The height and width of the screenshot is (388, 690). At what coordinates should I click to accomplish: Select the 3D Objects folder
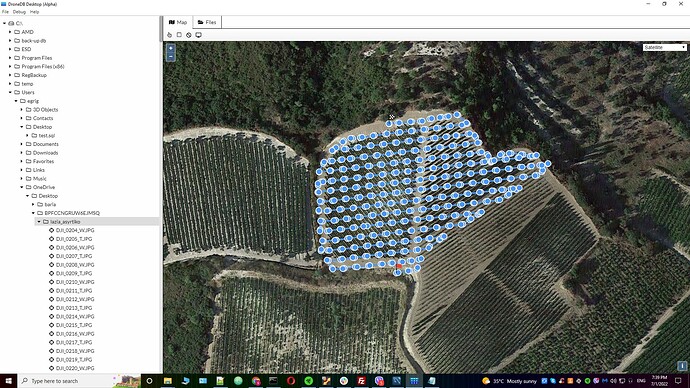pyautogui.click(x=45, y=110)
